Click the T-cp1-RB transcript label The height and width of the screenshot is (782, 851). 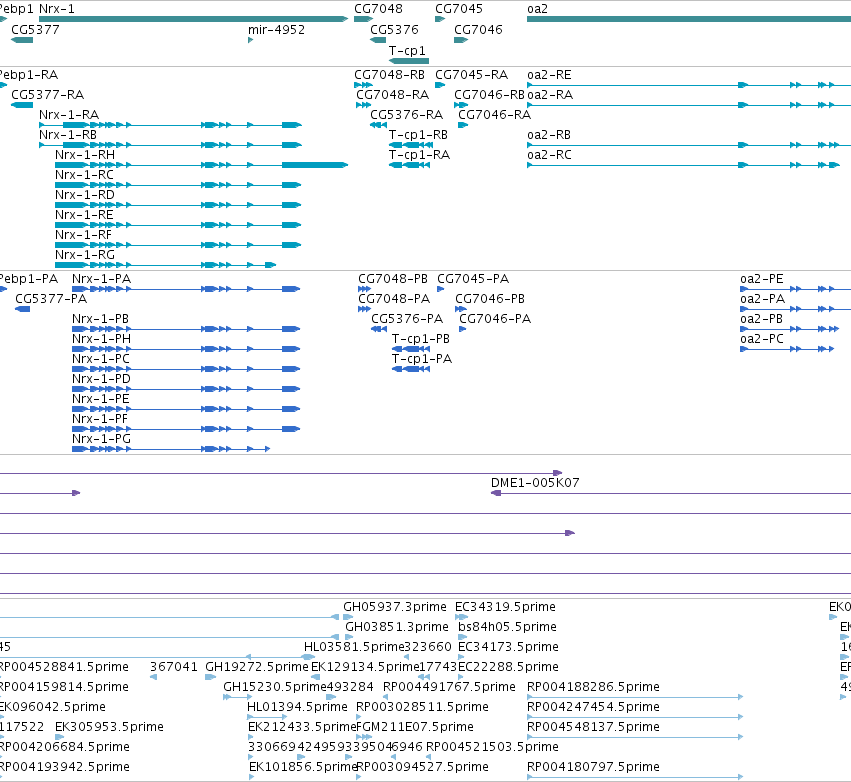click(418, 135)
